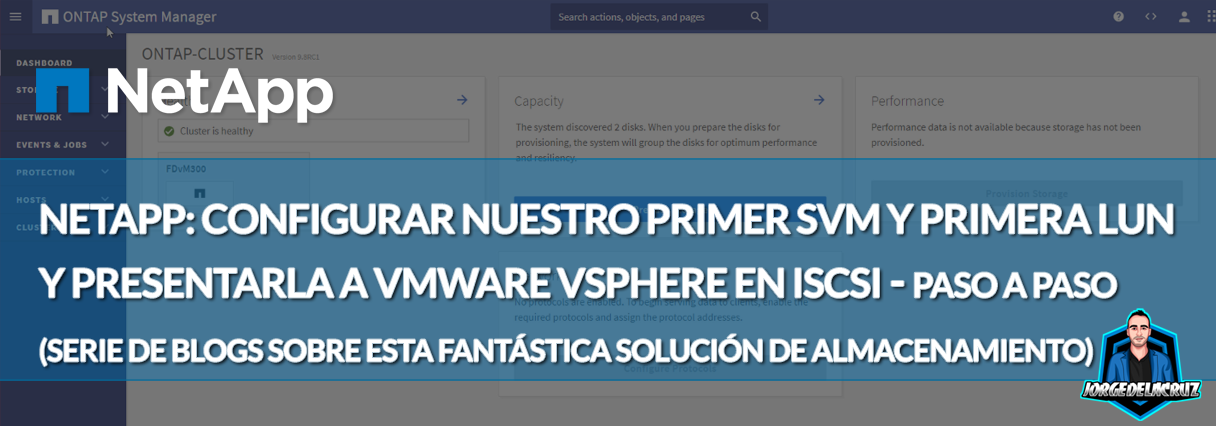Open the help question mark icon

tap(1119, 17)
